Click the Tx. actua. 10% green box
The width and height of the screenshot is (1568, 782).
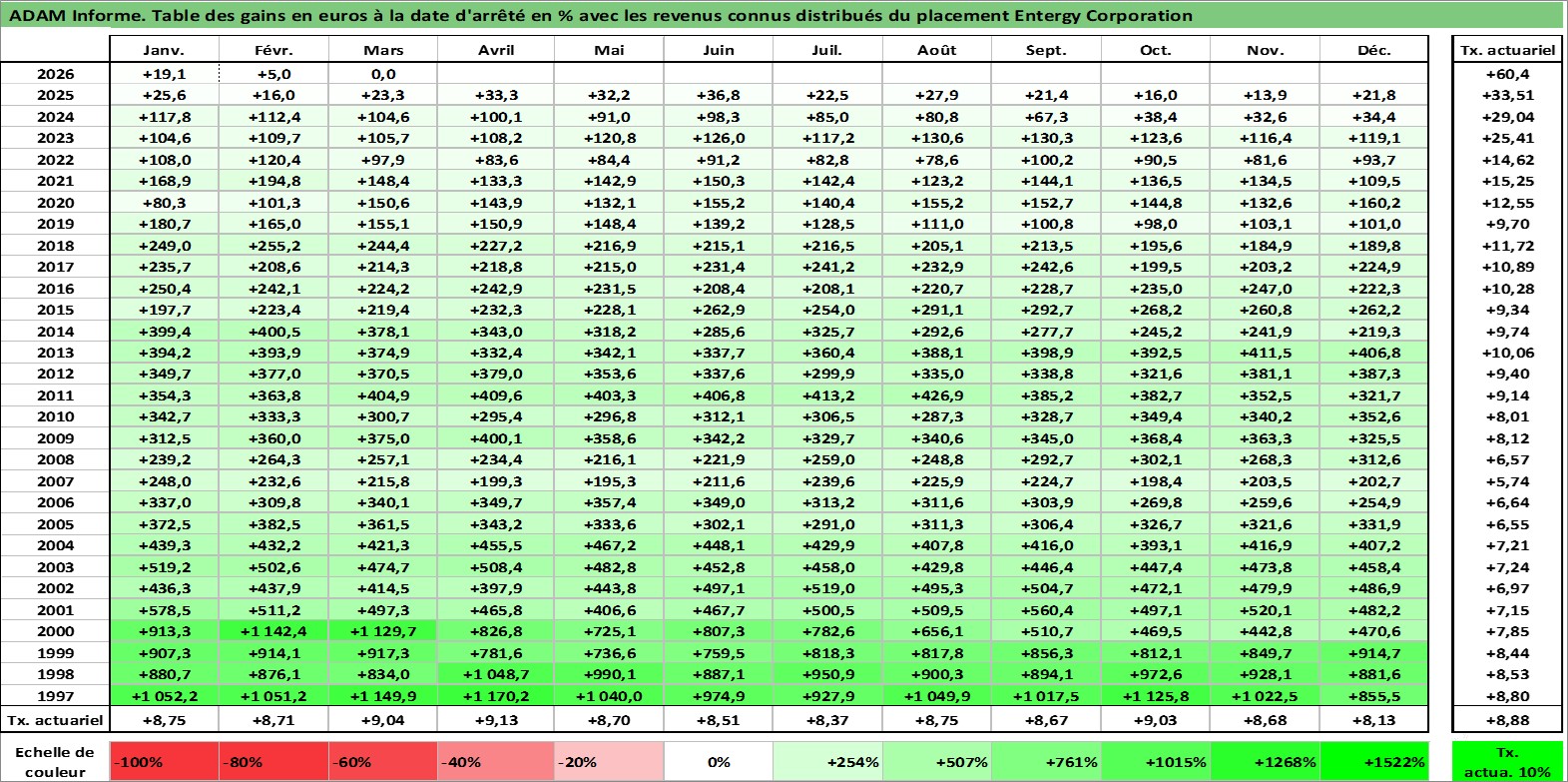coord(1507,761)
